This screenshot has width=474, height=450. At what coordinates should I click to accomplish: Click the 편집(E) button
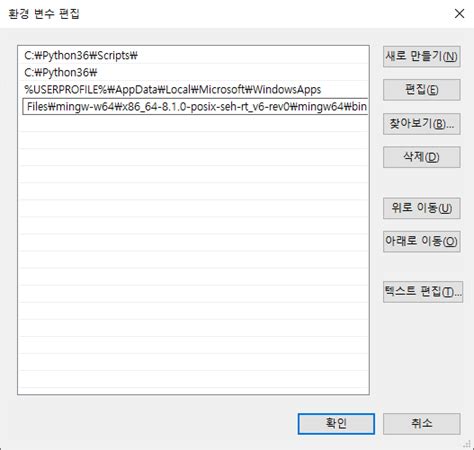(x=422, y=90)
